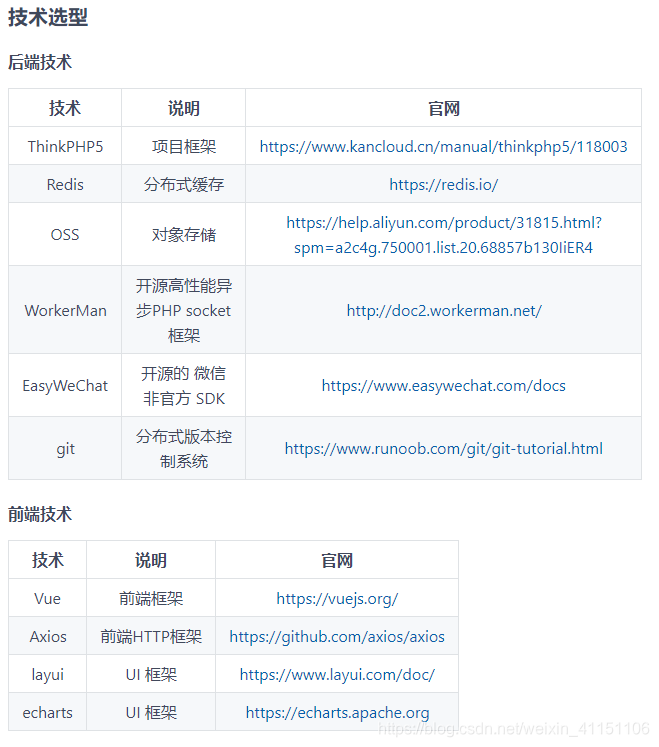Click the 技术 header of backend table
This screenshot has height=747, width=659.
click(x=65, y=108)
